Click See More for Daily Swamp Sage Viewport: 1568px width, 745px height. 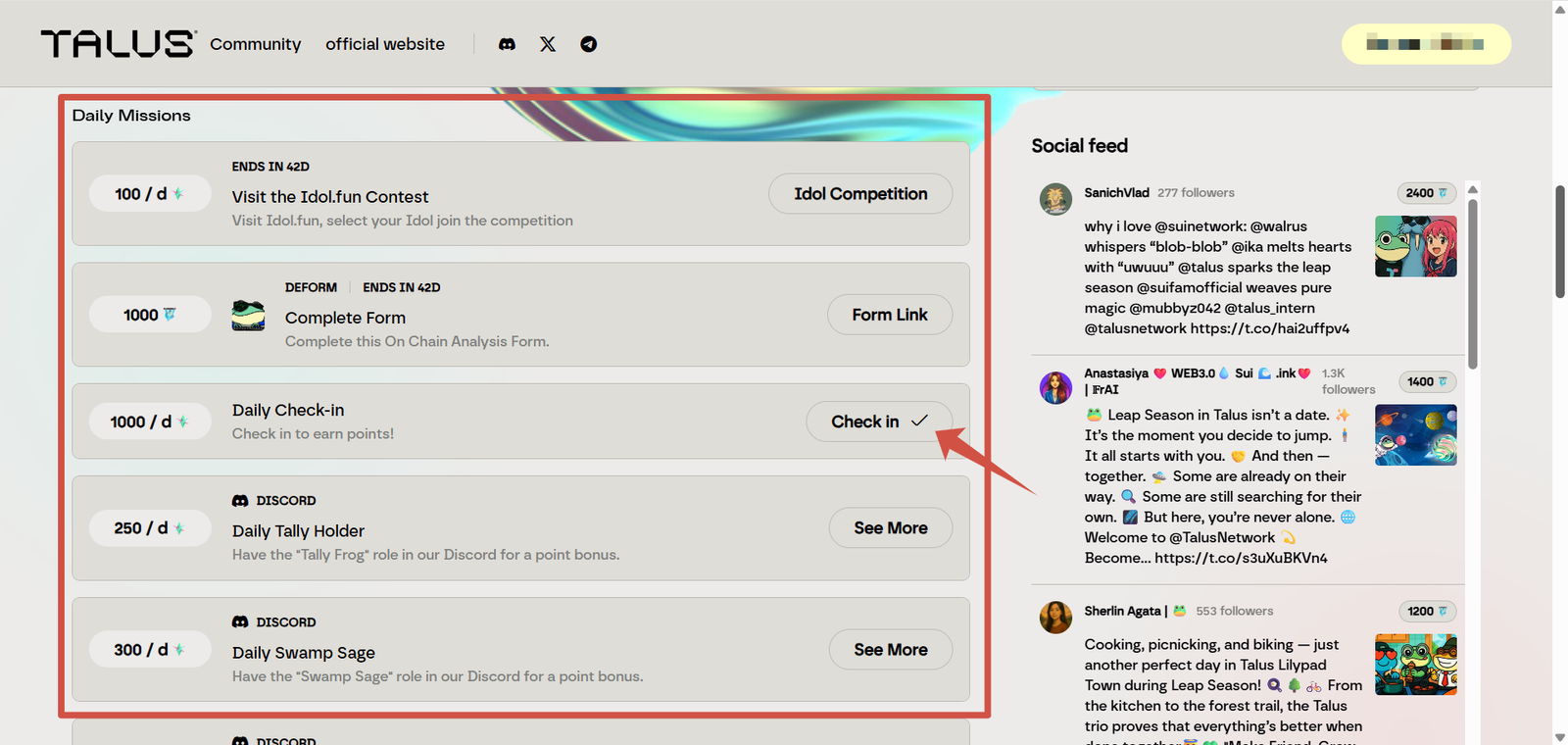tap(890, 650)
